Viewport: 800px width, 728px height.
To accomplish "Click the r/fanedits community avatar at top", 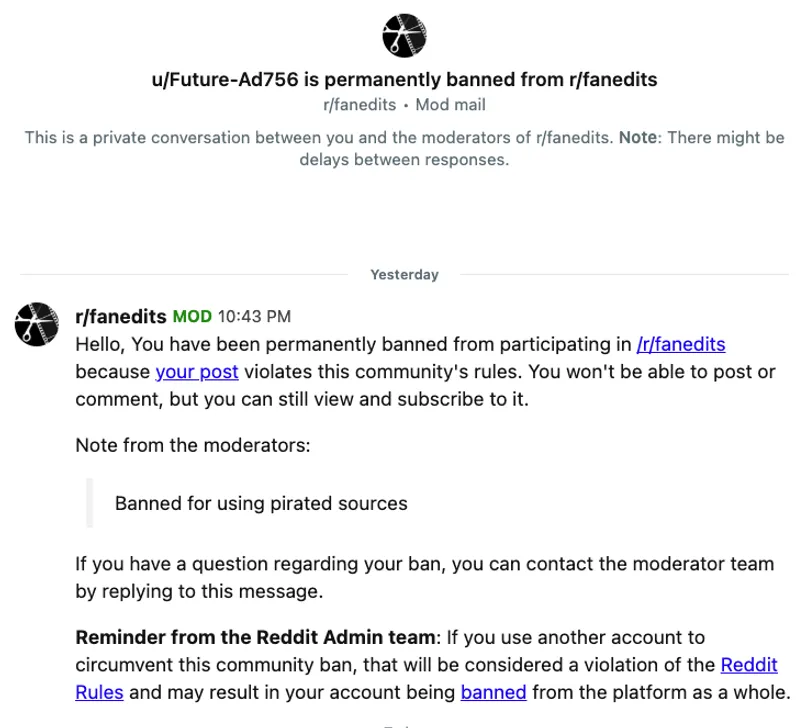I will (404, 35).
